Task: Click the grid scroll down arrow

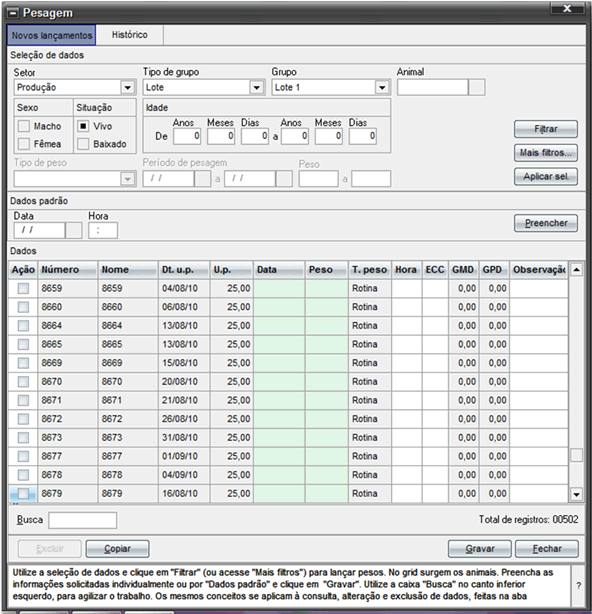Action: 576,495
